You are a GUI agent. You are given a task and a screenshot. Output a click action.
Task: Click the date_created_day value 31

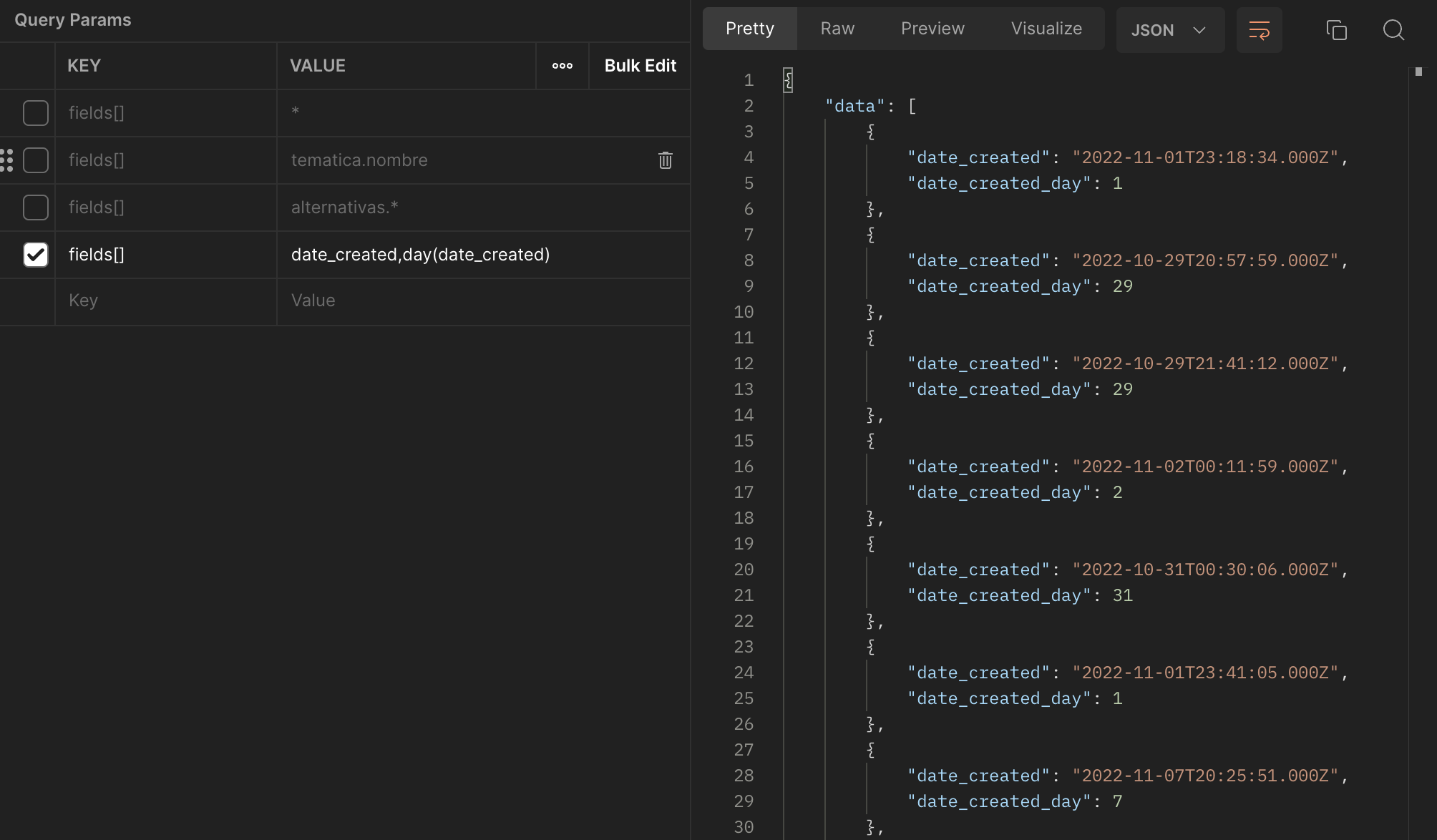pyautogui.click(x=1123, y=595)
